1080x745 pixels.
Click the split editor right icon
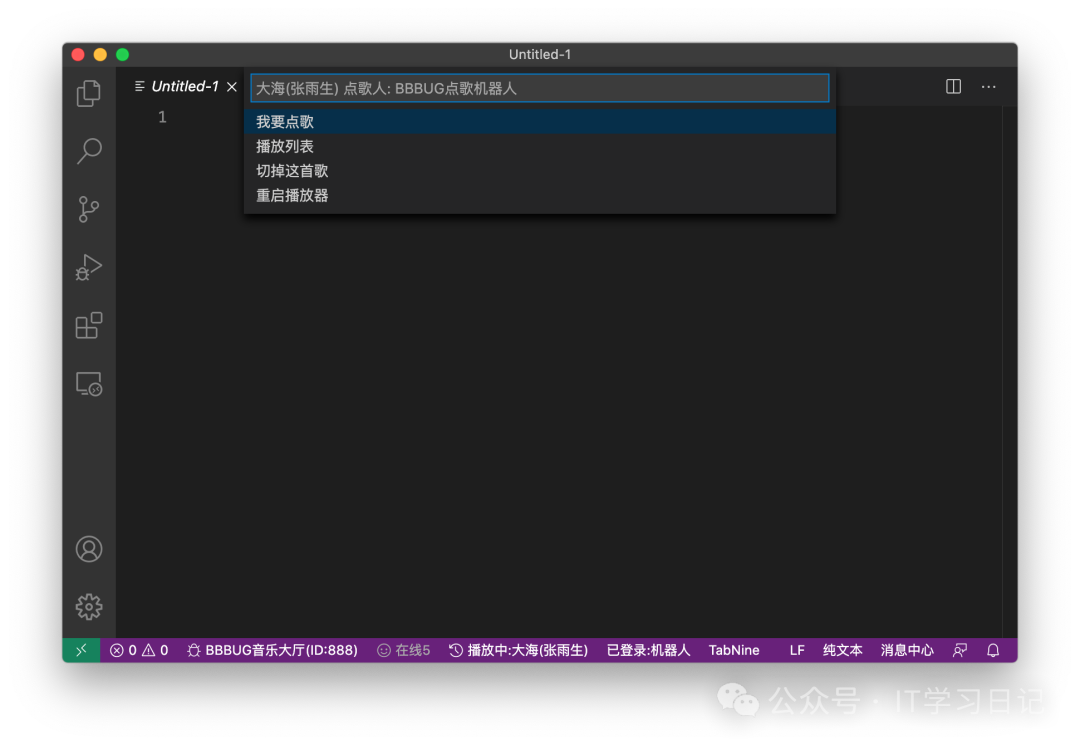click(x=953, y=87)
